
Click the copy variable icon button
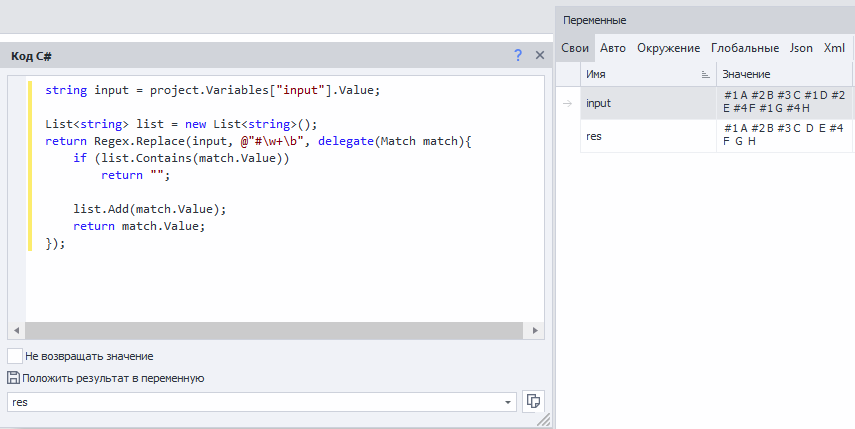533,401
